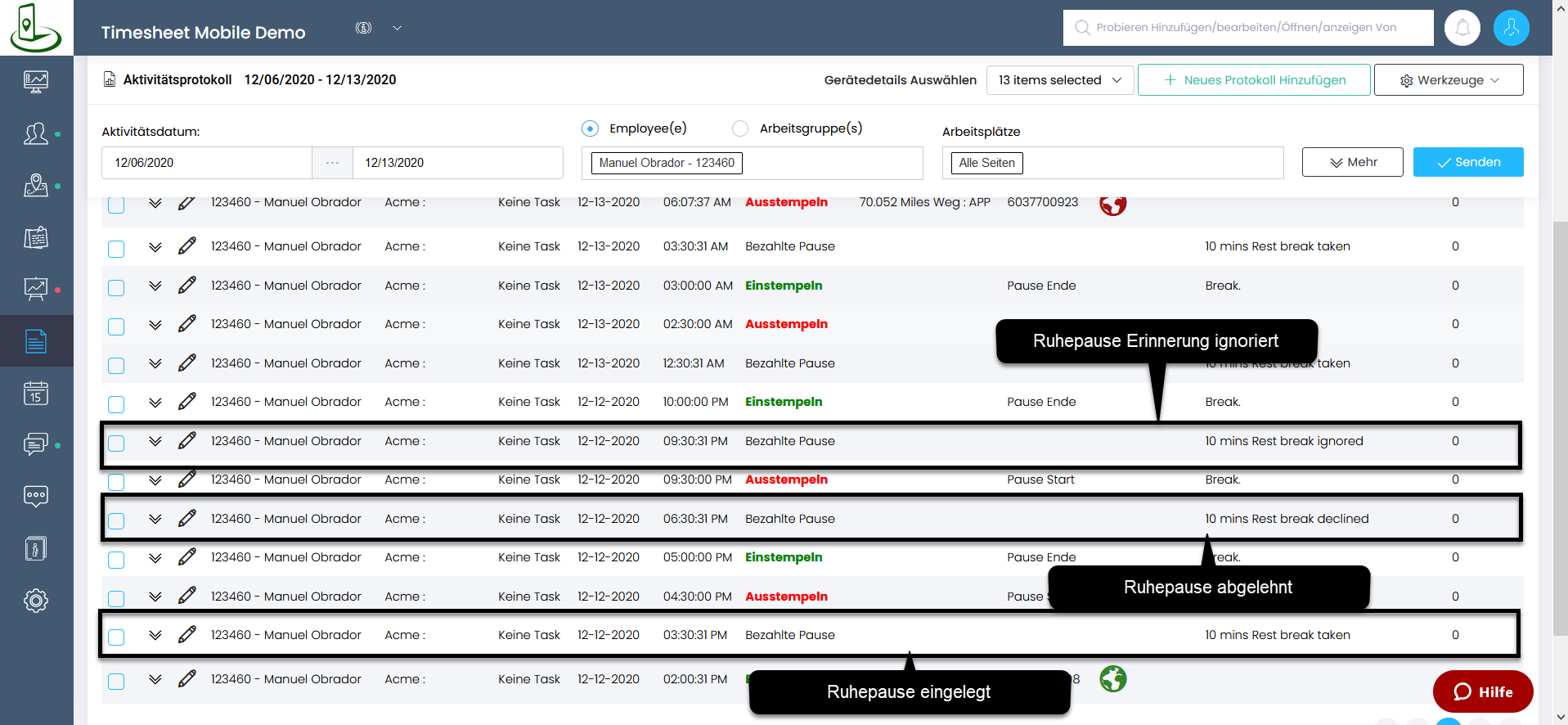The height and width of the screenshot is (725, 1568).
Task: Tick the checkbox for 06:30:31 PM row
Action: tap(116, 520)
